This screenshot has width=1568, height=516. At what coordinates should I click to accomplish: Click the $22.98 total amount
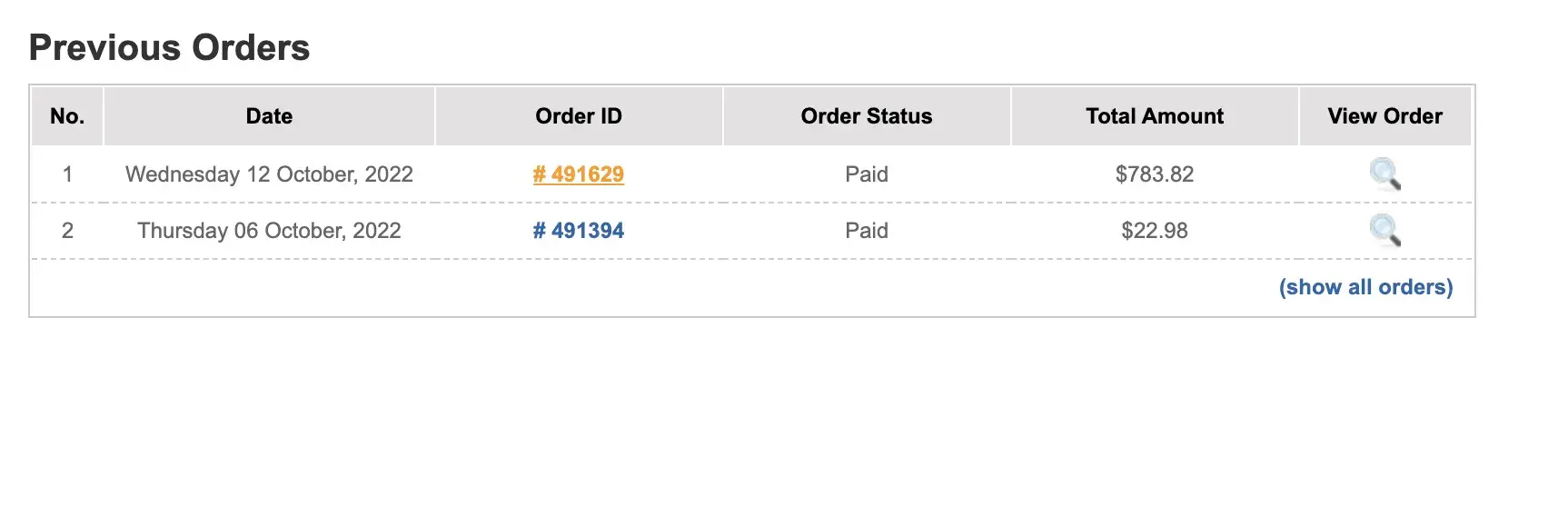click(1155, 231)
